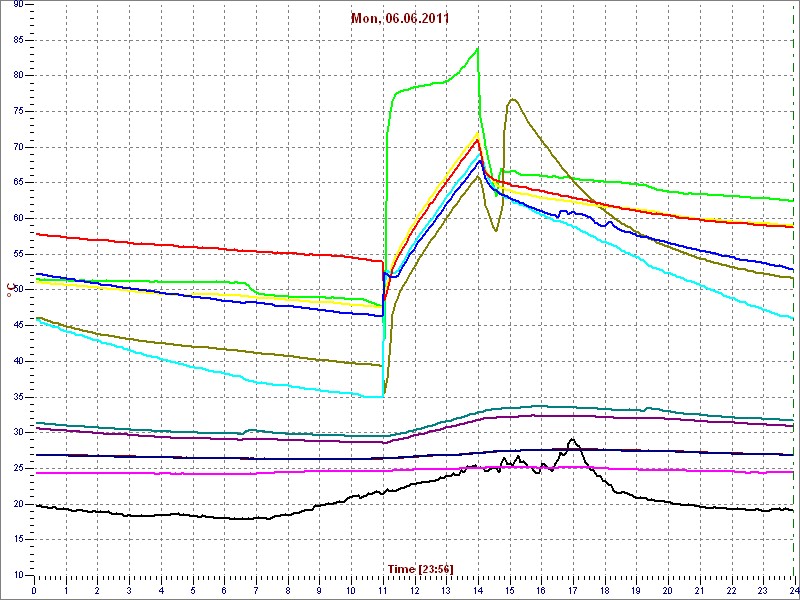800x600 pixels.
Task: Click hour label 6 on time axis
Action: [x=224, y=589]
